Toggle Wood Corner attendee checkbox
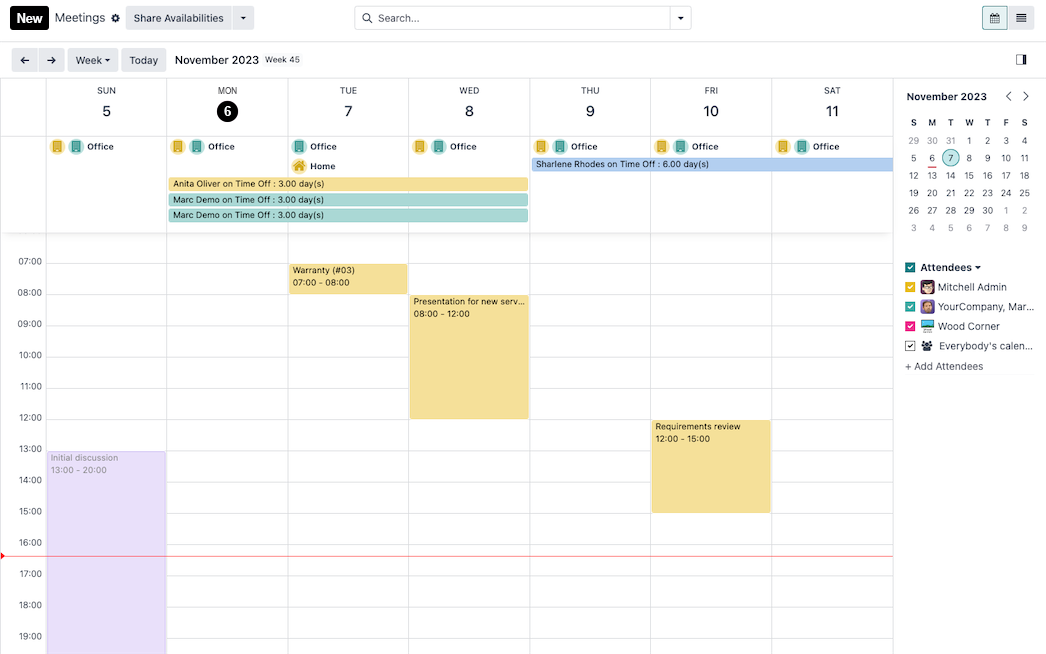 pyautogui.click(x=910, y=326)
